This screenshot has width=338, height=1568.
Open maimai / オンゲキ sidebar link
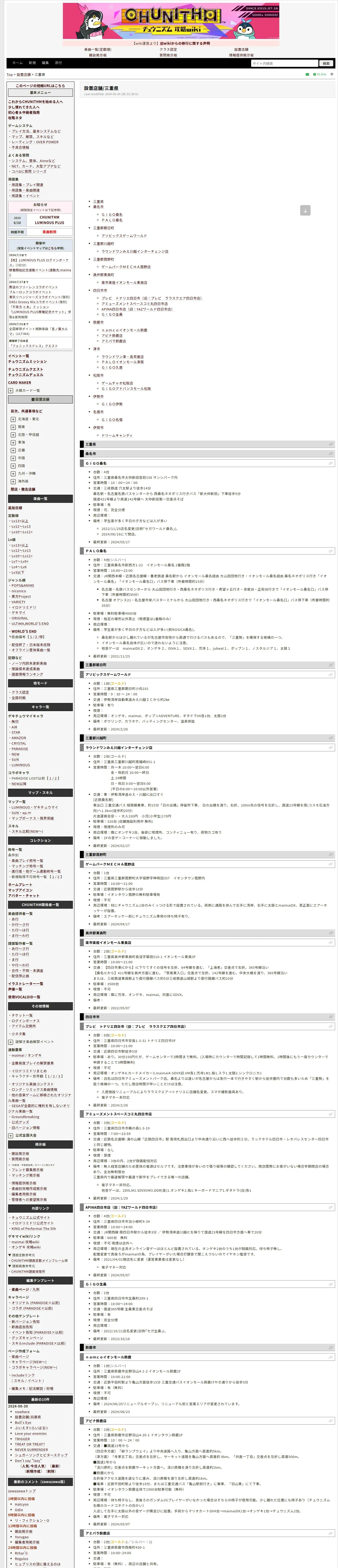pyautogui.click(x=27, y=1056)
